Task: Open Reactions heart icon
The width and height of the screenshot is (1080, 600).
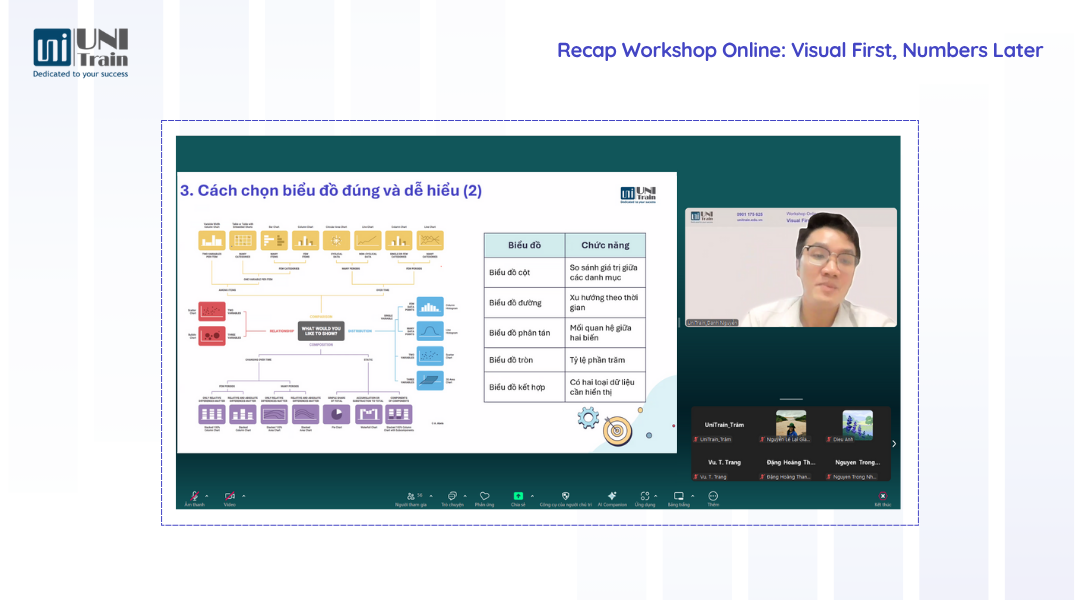Action: tap(484, 496)
